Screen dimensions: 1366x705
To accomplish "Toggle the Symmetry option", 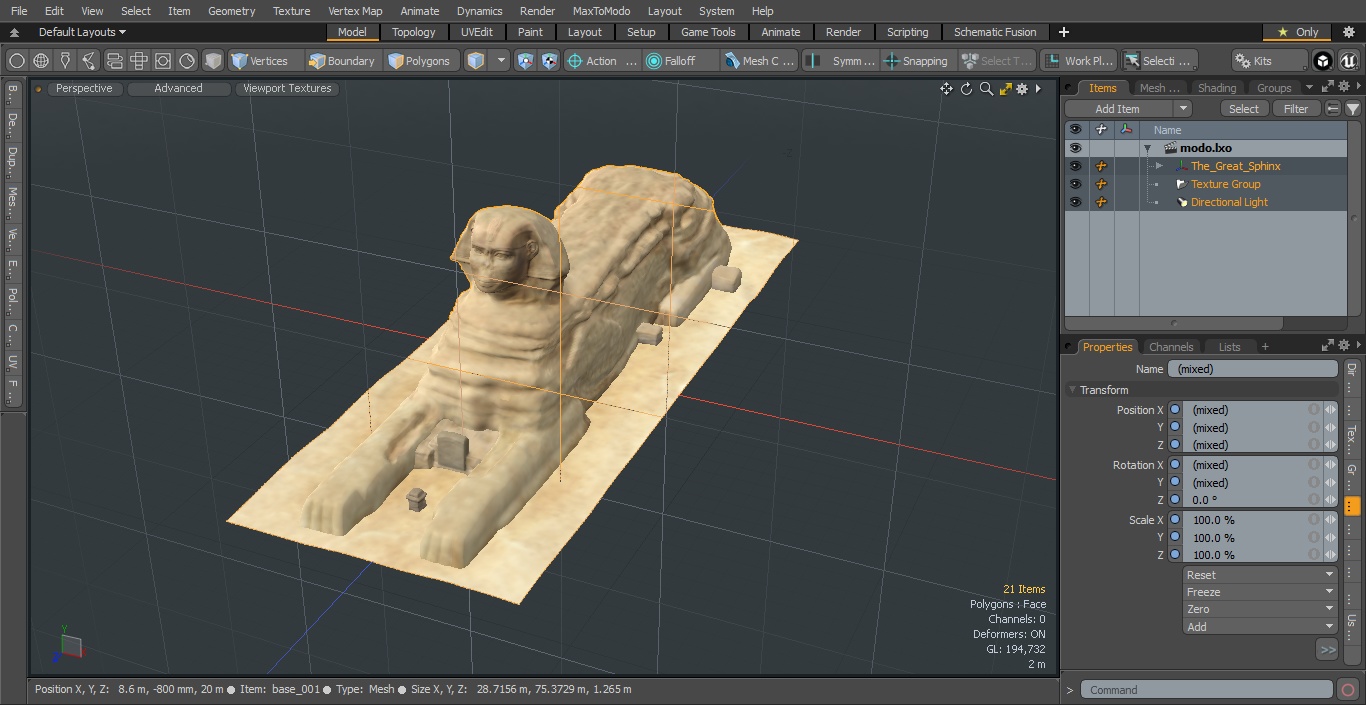I will (x=842, y=61).
